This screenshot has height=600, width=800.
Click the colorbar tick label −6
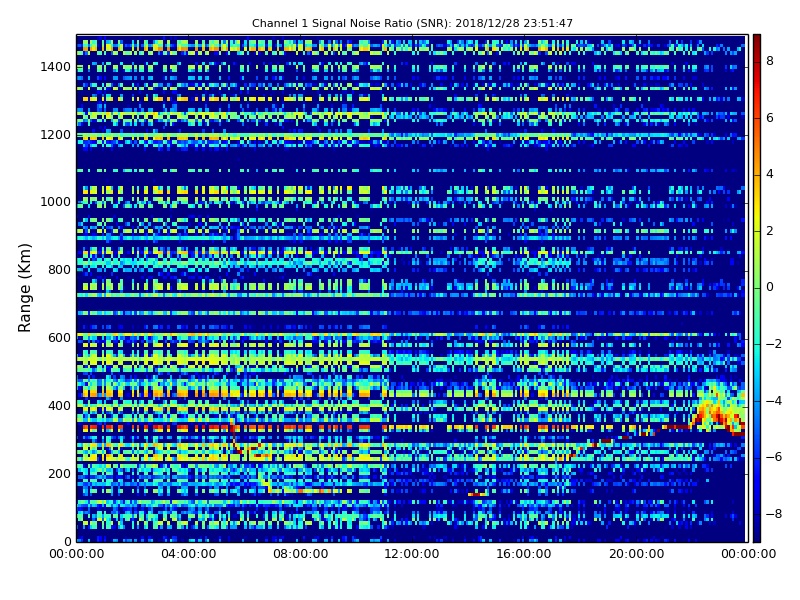point(774,457)
